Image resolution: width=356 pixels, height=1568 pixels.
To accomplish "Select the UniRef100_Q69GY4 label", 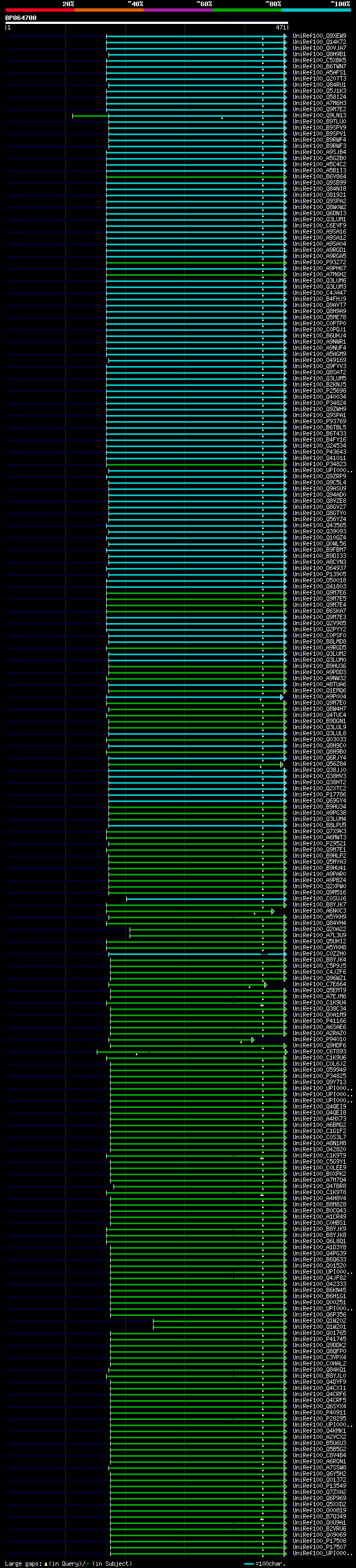I will pos(319,801).
